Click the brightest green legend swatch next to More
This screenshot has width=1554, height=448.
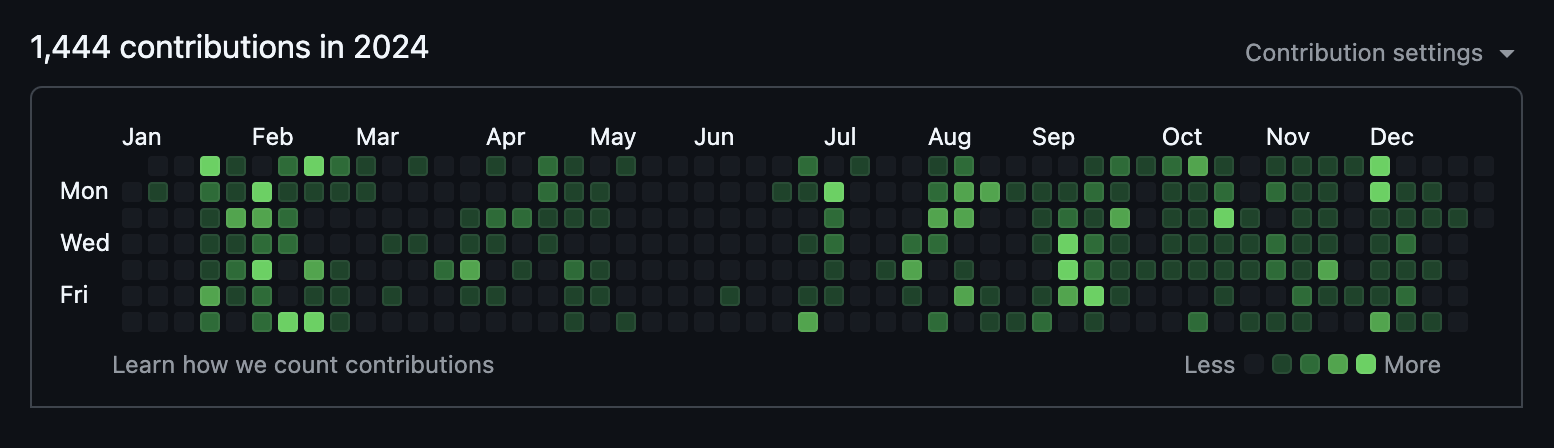click(x=1366, y=364)
